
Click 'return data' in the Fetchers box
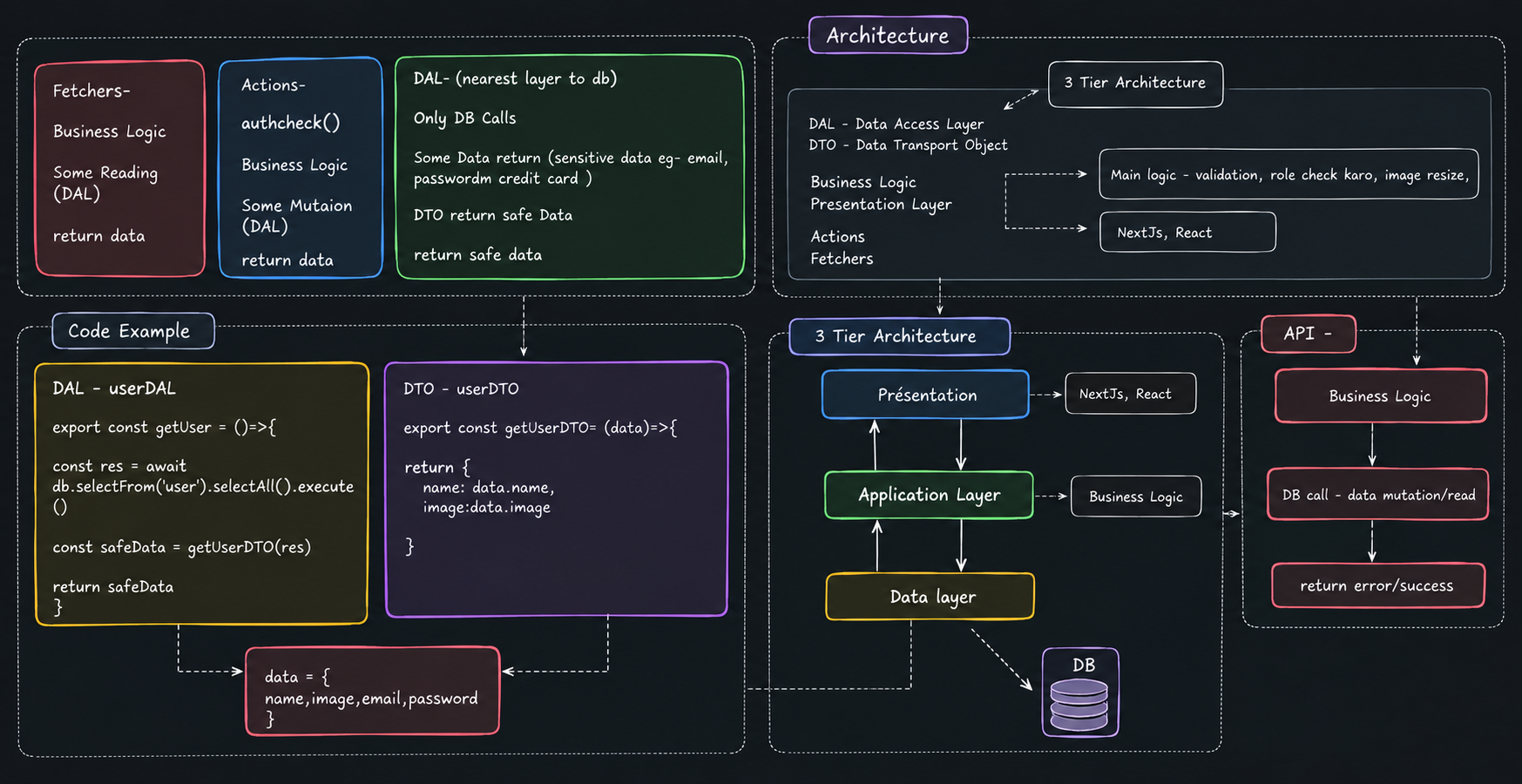98,236
